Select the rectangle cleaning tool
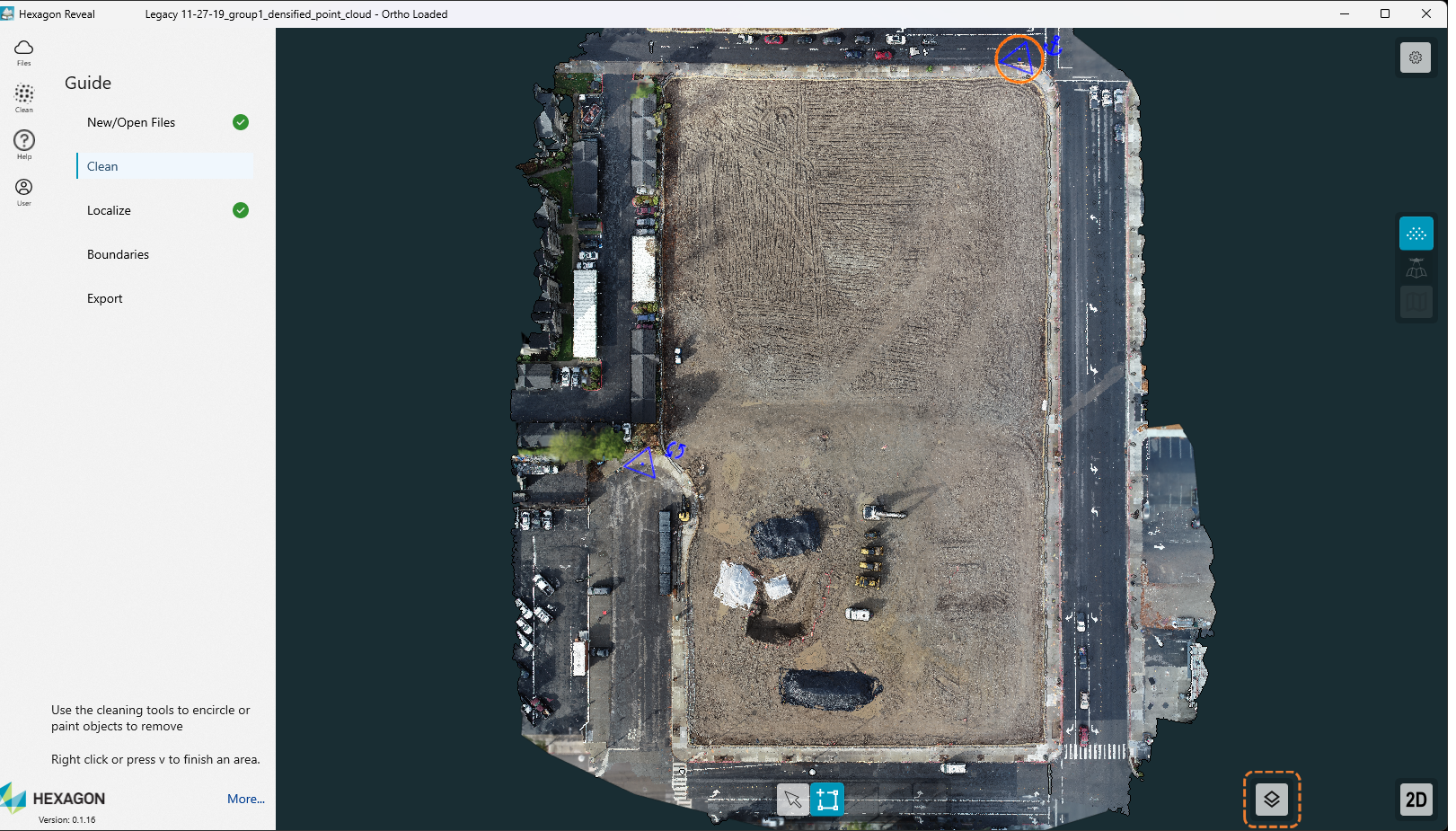 point(826,799)
